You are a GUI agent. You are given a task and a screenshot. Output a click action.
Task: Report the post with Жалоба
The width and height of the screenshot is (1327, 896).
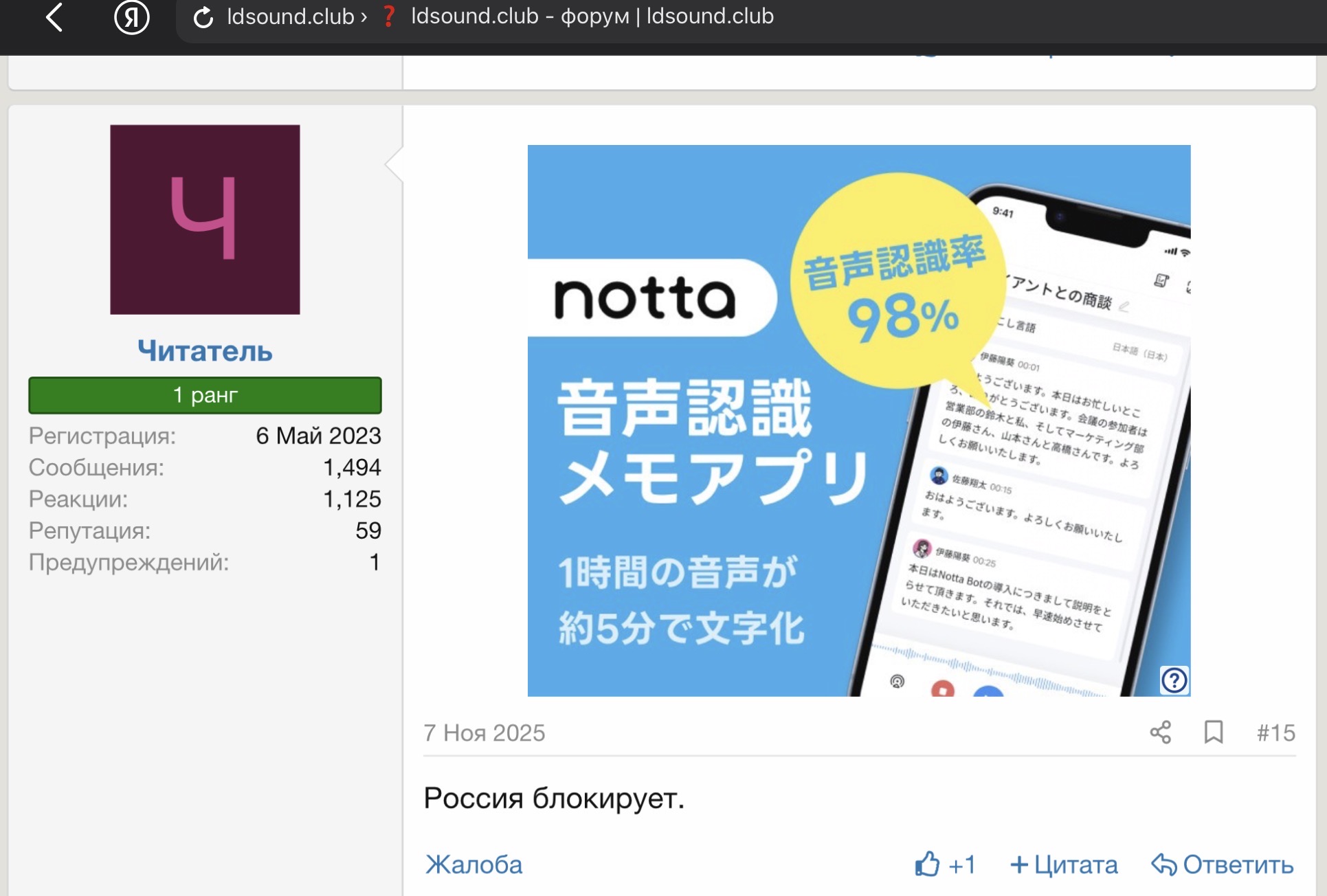coord(474,864)
